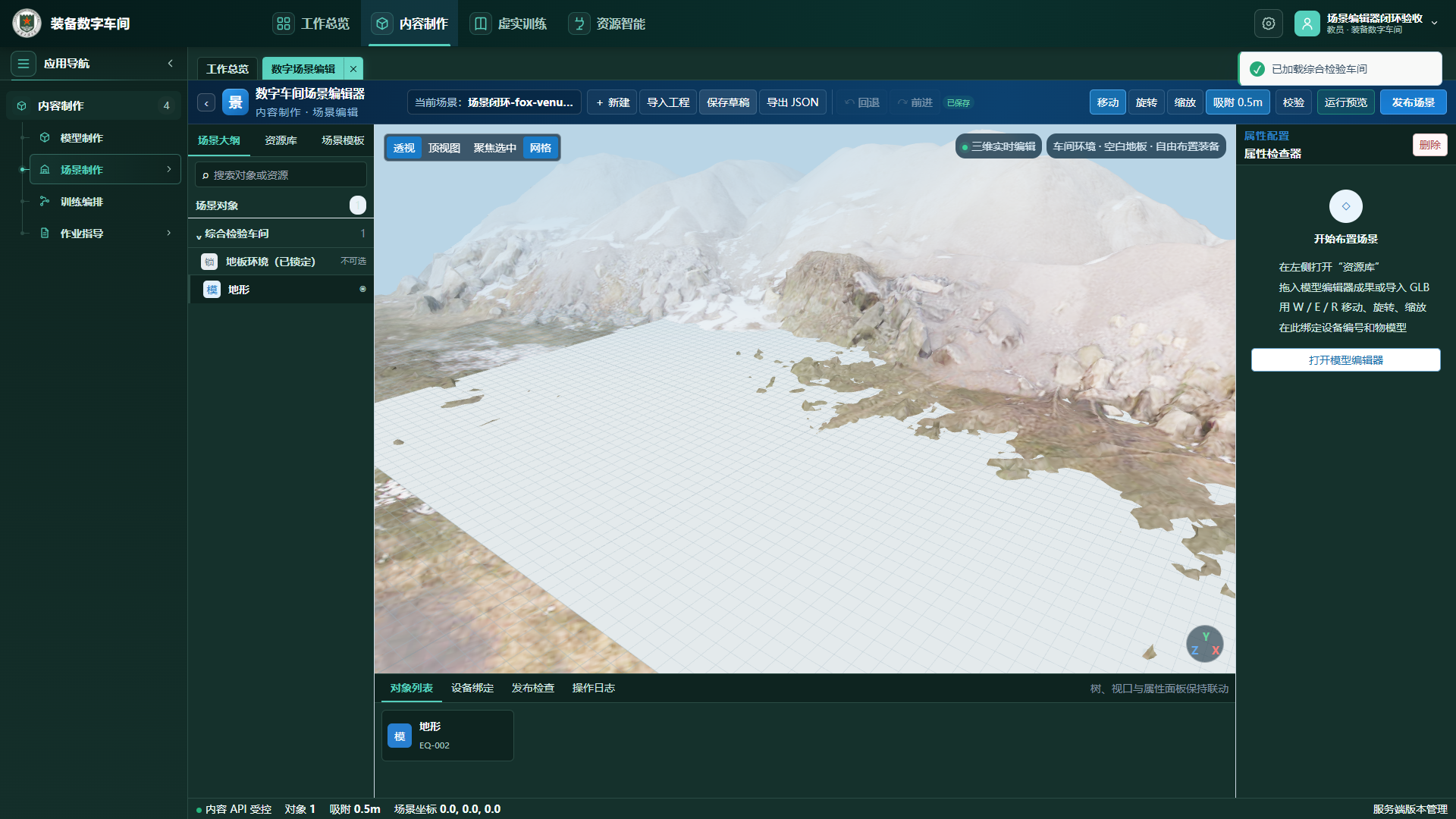Click the 作业指导 document icon
The width and height of the screenshot is (1456, 819).
coord(45,234)
